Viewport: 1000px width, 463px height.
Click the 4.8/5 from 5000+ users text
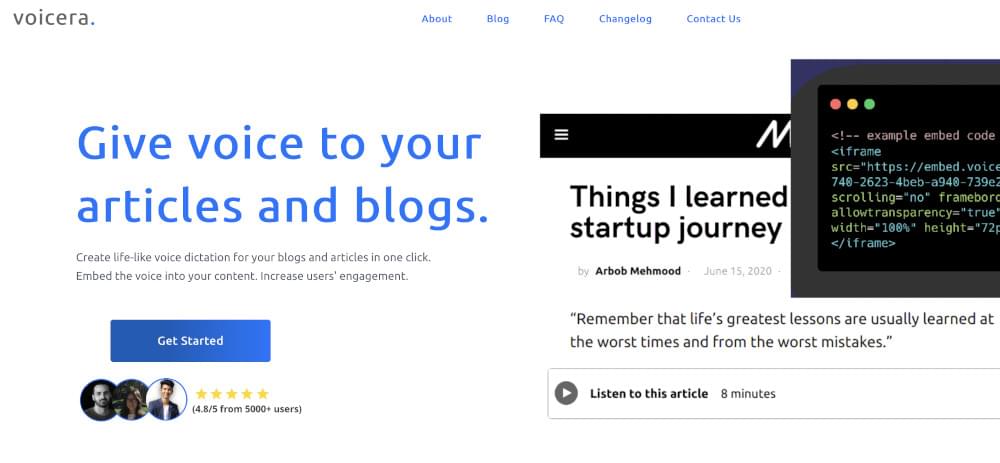point(247,409)
